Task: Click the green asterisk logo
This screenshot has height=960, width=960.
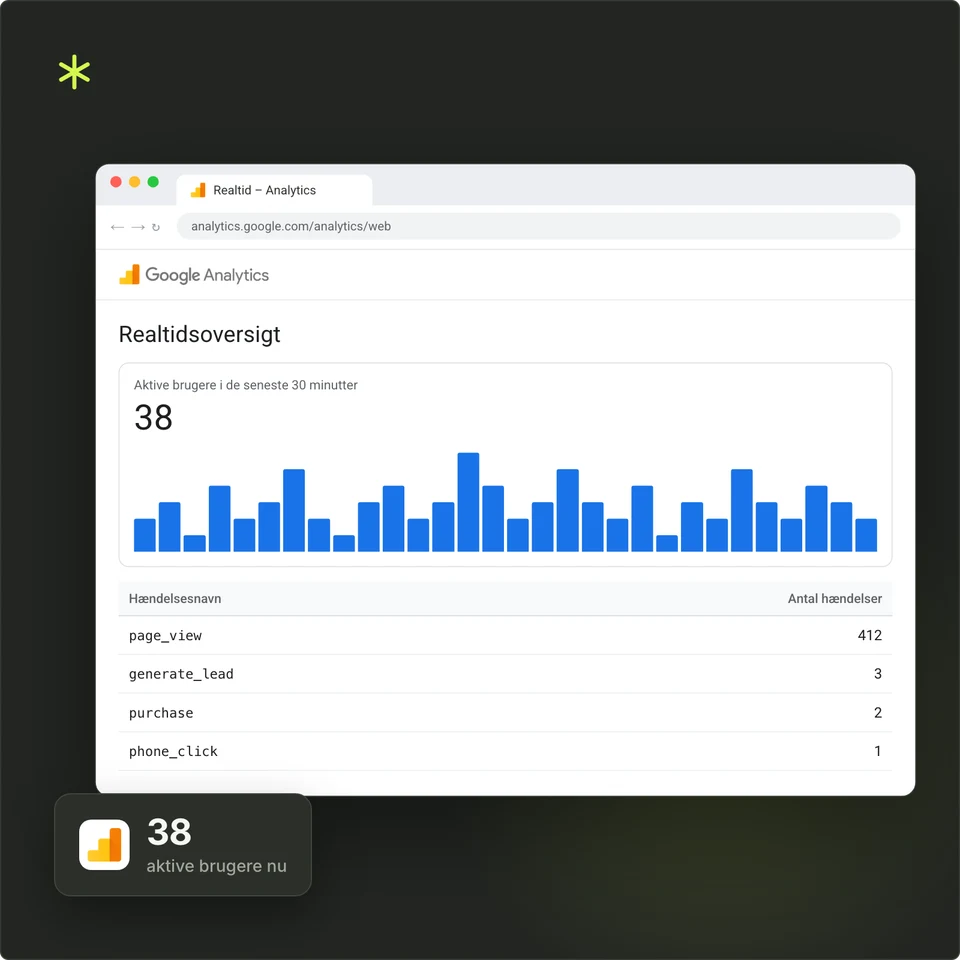Action: click(74, 72)
